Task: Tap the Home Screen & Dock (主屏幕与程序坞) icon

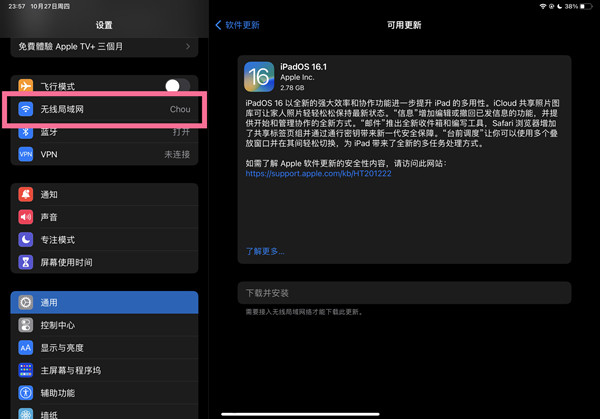Action: 26,370
